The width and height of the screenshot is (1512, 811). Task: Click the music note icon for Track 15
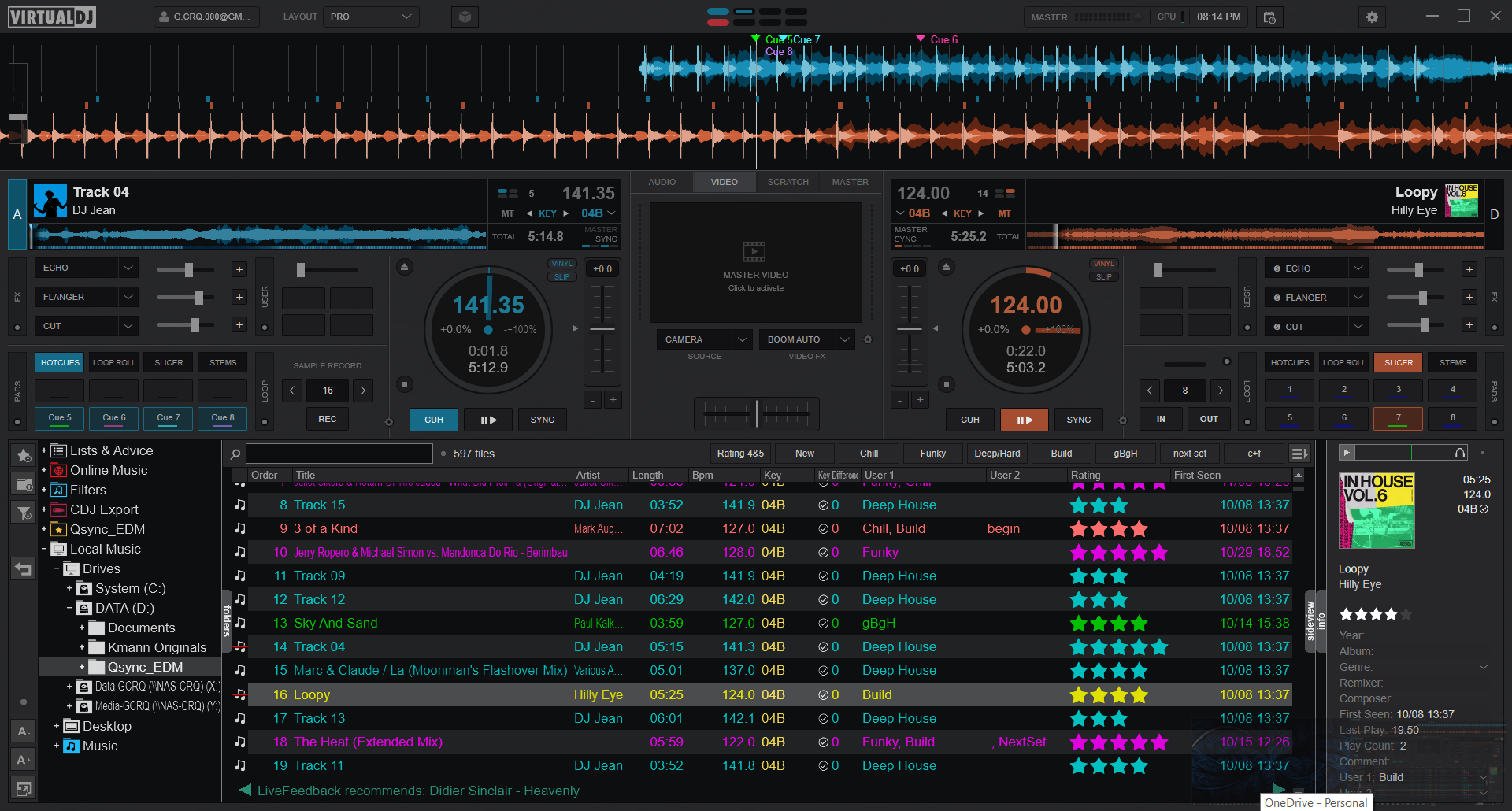240,505
